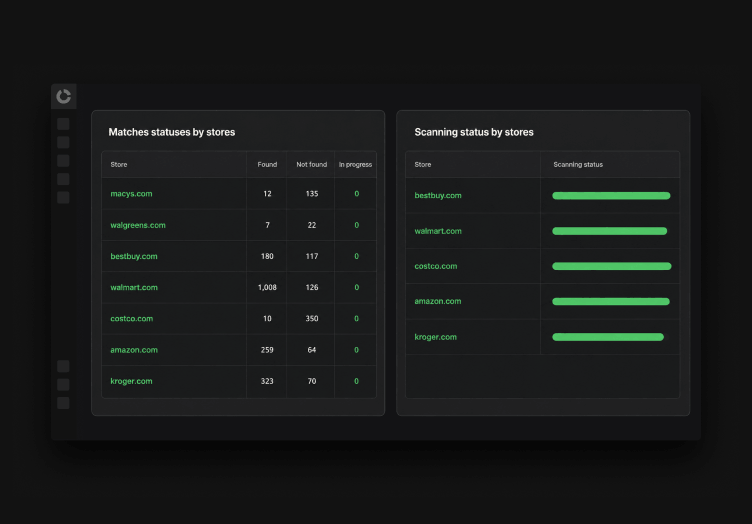Sort by In progress column header
Image resolution: width=752 pixels, height=524 pixels.
click(355, 164)
